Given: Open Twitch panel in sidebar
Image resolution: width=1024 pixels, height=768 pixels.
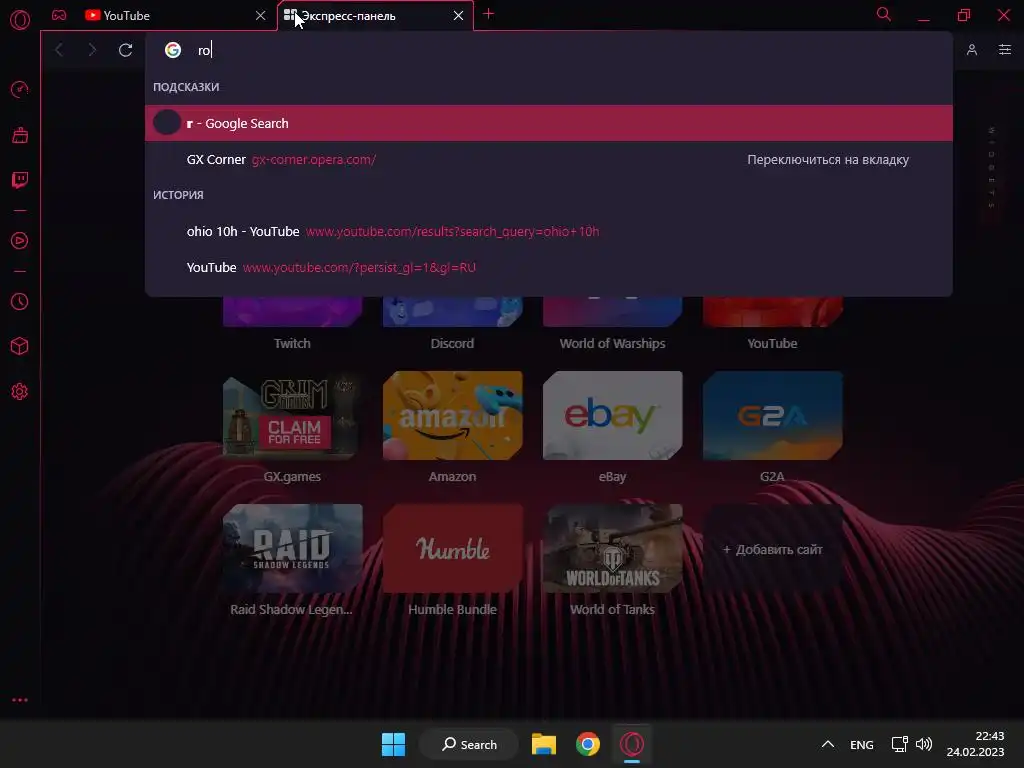Looking at the screenshot, I should (20, 180).
